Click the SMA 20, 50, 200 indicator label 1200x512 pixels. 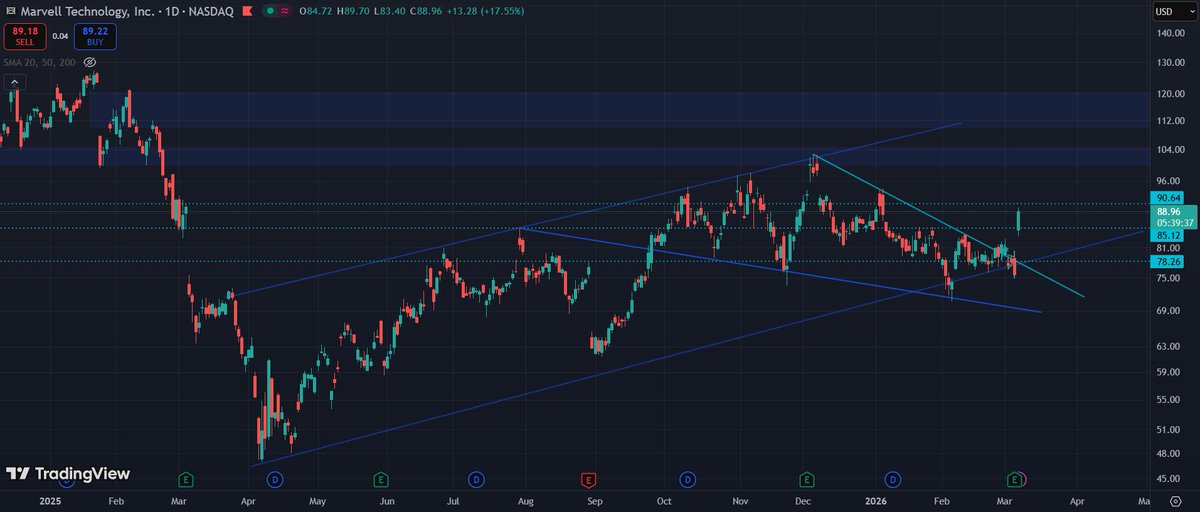40,62
